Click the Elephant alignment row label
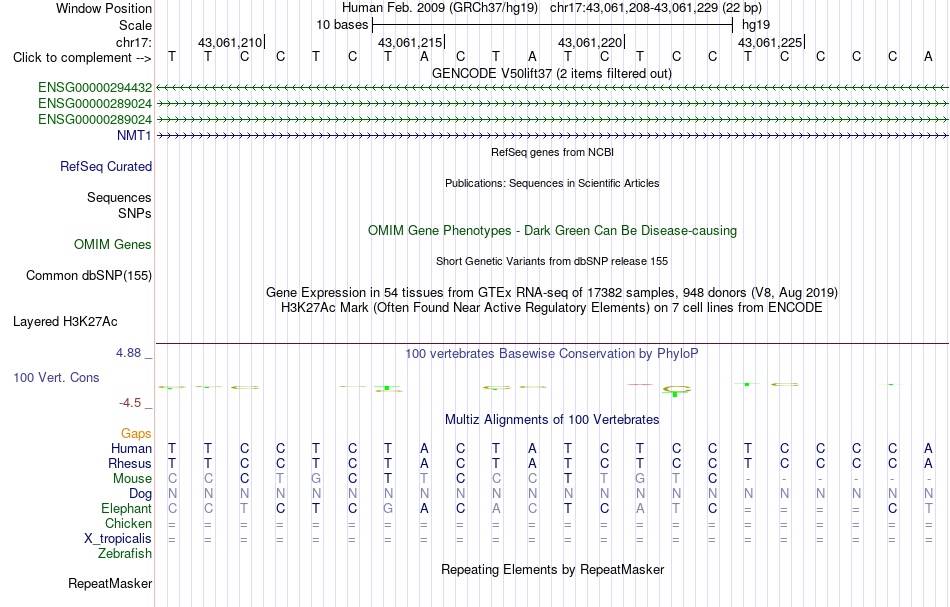The image size is (950, 607). pos(127,508)
